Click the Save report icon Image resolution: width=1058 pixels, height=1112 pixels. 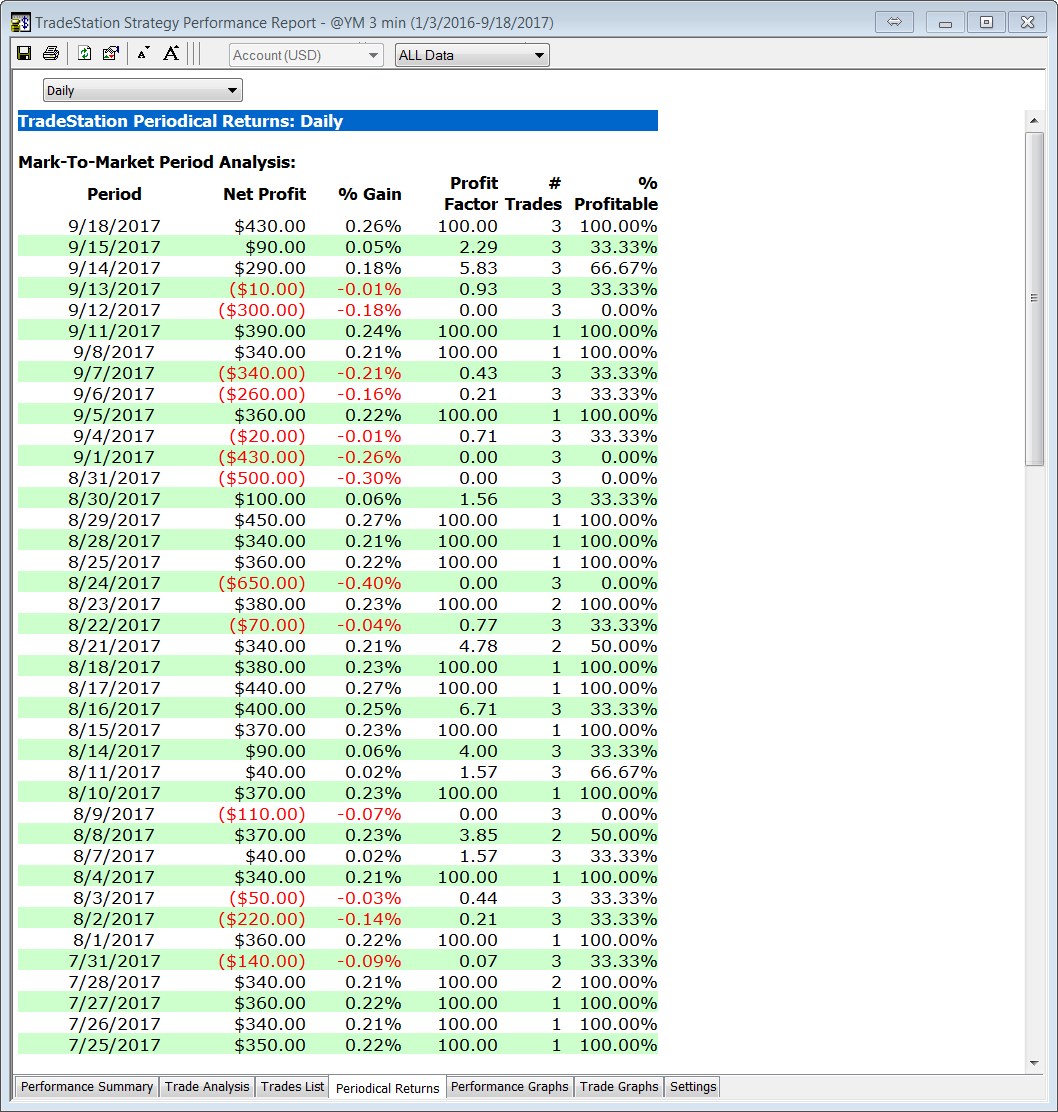[24, 54]
